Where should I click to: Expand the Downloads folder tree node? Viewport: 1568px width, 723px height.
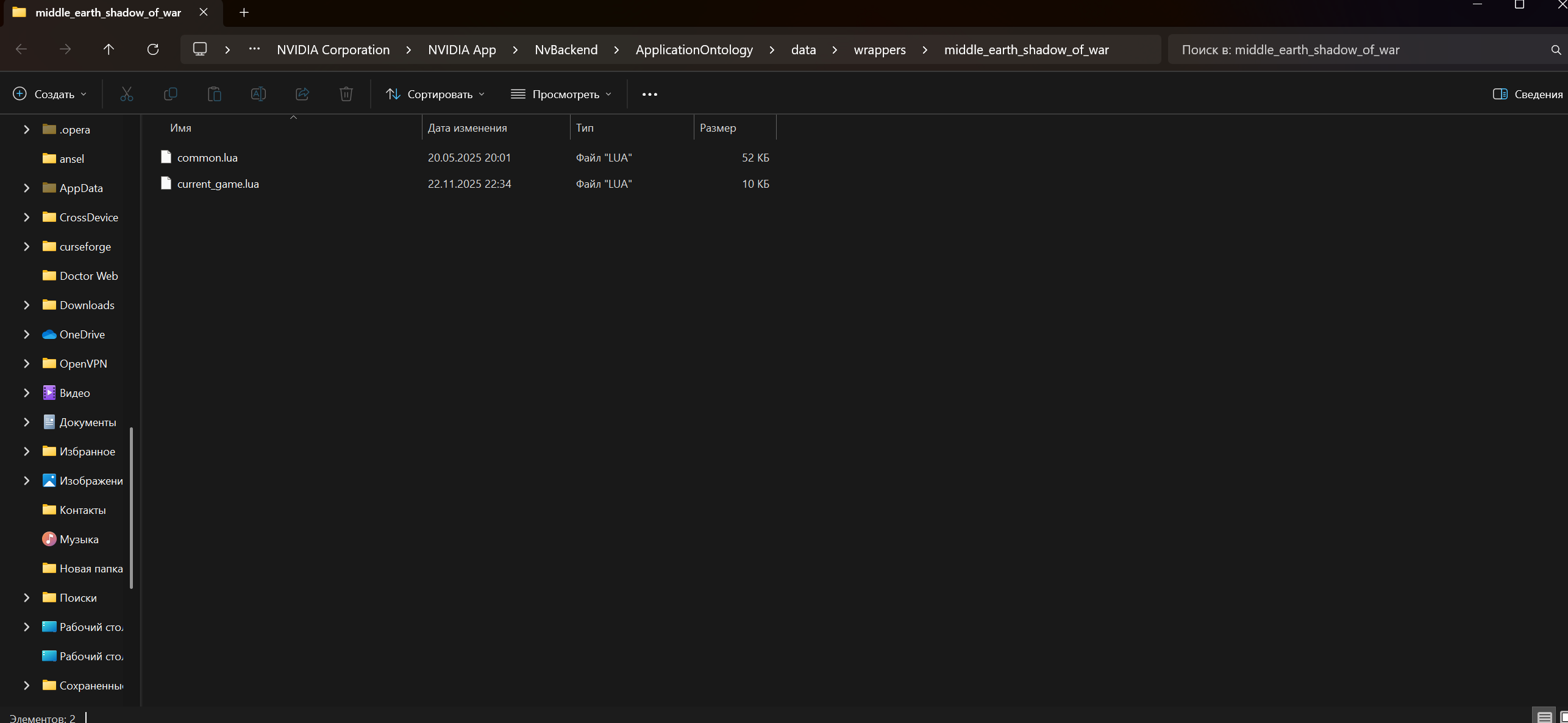pos(26,305)
